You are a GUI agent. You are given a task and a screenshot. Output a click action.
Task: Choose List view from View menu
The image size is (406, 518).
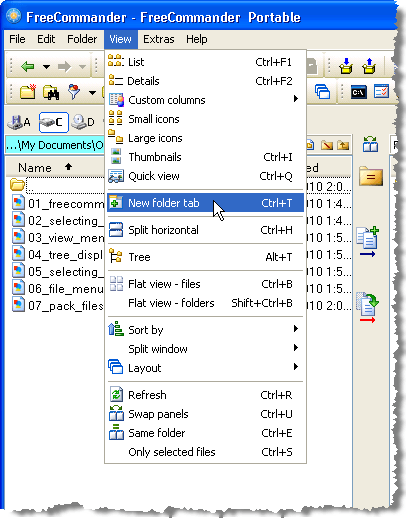click(x=205, y=62)
